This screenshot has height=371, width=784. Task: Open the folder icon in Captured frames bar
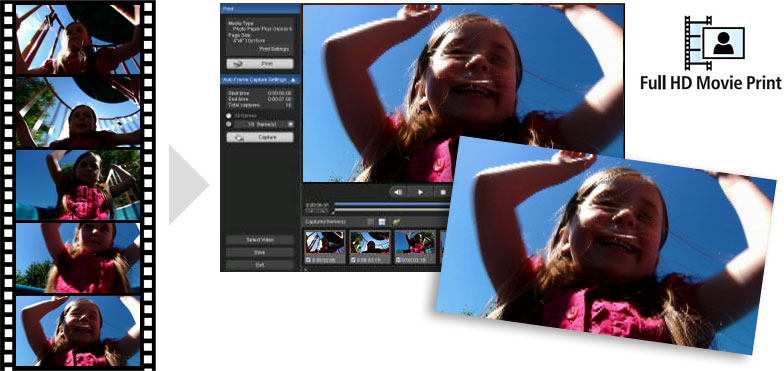(396, 222)
